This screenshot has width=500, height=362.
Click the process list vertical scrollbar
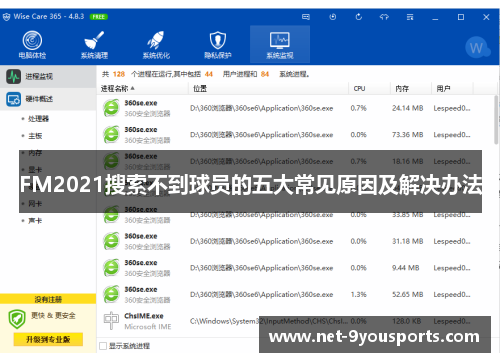[496, 120]
